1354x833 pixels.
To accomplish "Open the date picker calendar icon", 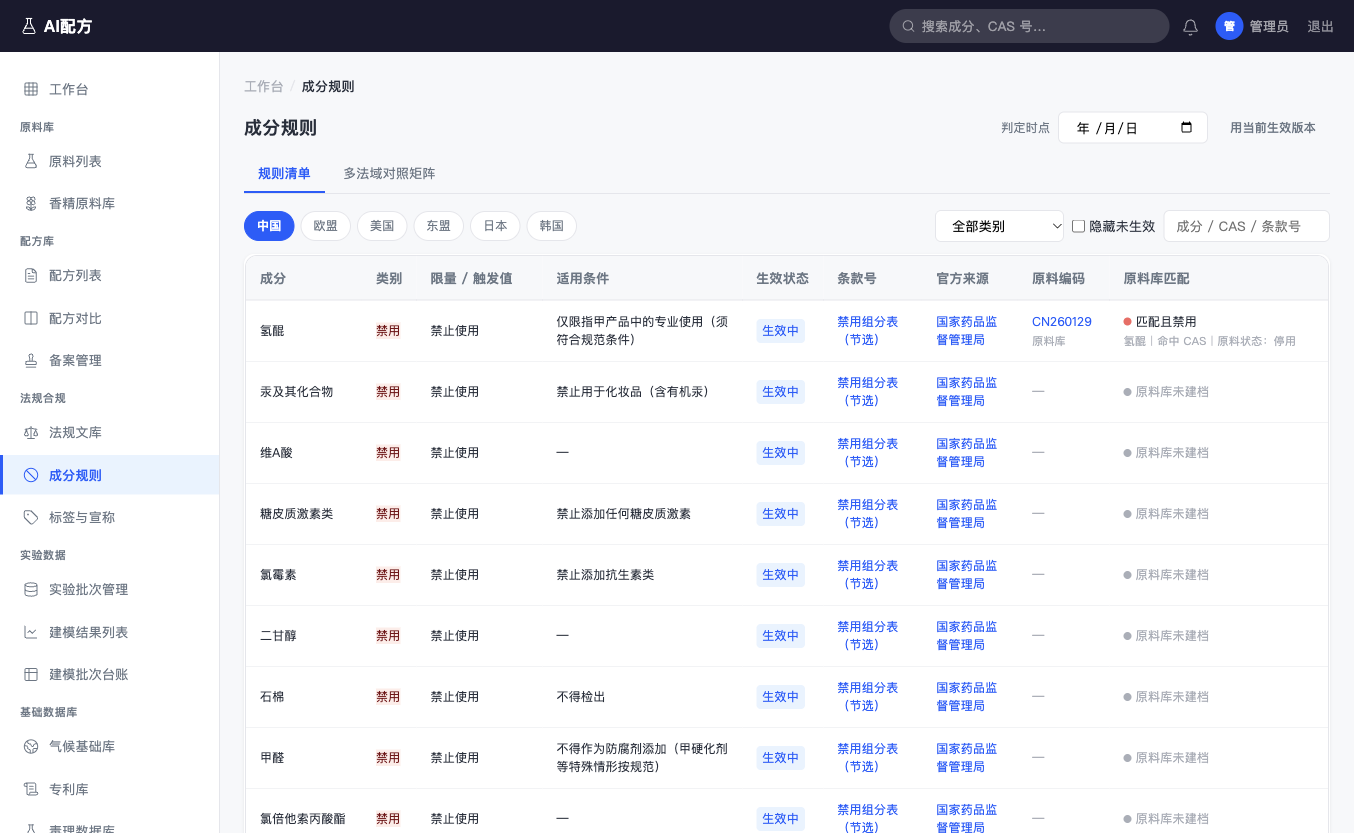I will [x=1187, y=127].
